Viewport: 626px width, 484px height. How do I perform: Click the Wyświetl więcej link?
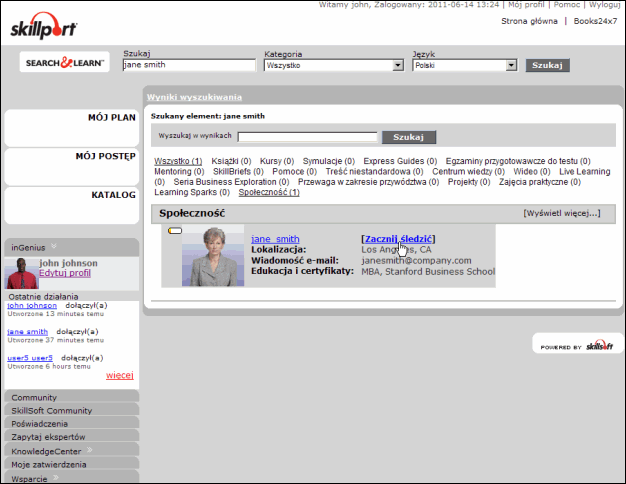[561, 213]
